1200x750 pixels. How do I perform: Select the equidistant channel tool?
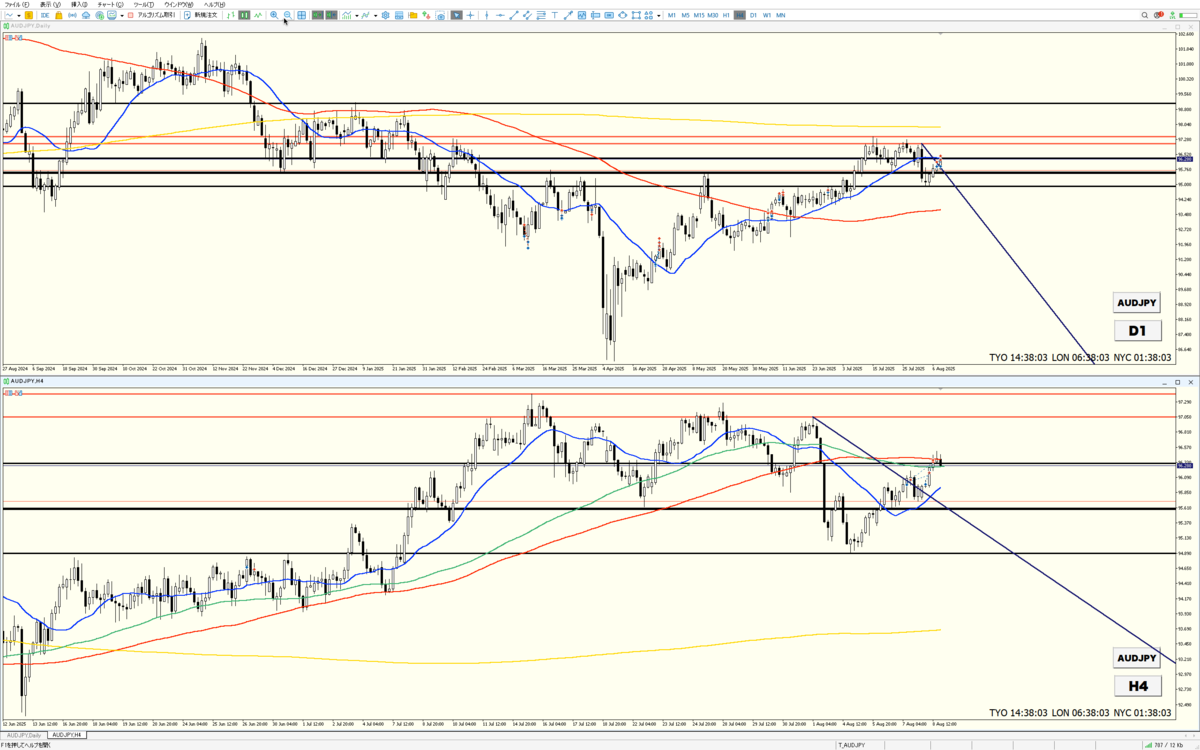click(527, 16)
